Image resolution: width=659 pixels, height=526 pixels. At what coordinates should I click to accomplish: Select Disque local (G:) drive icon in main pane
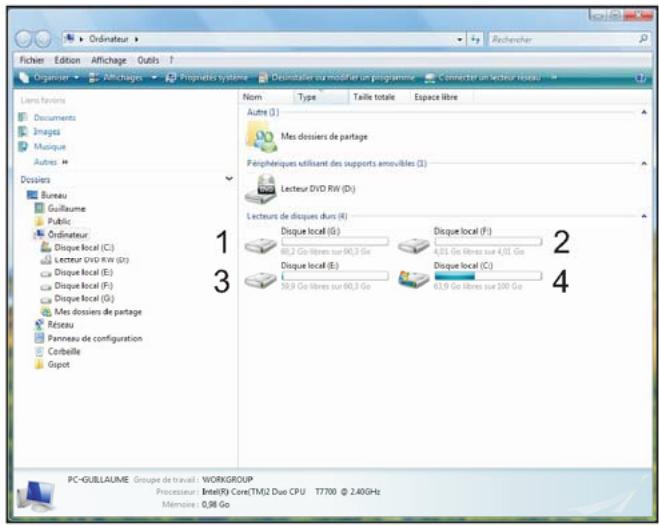click(261, 245)
